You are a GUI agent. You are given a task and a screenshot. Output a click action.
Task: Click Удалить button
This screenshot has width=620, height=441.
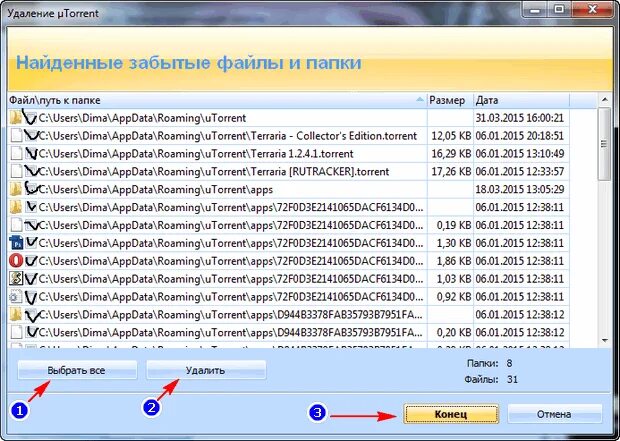[x=206, y=371]
